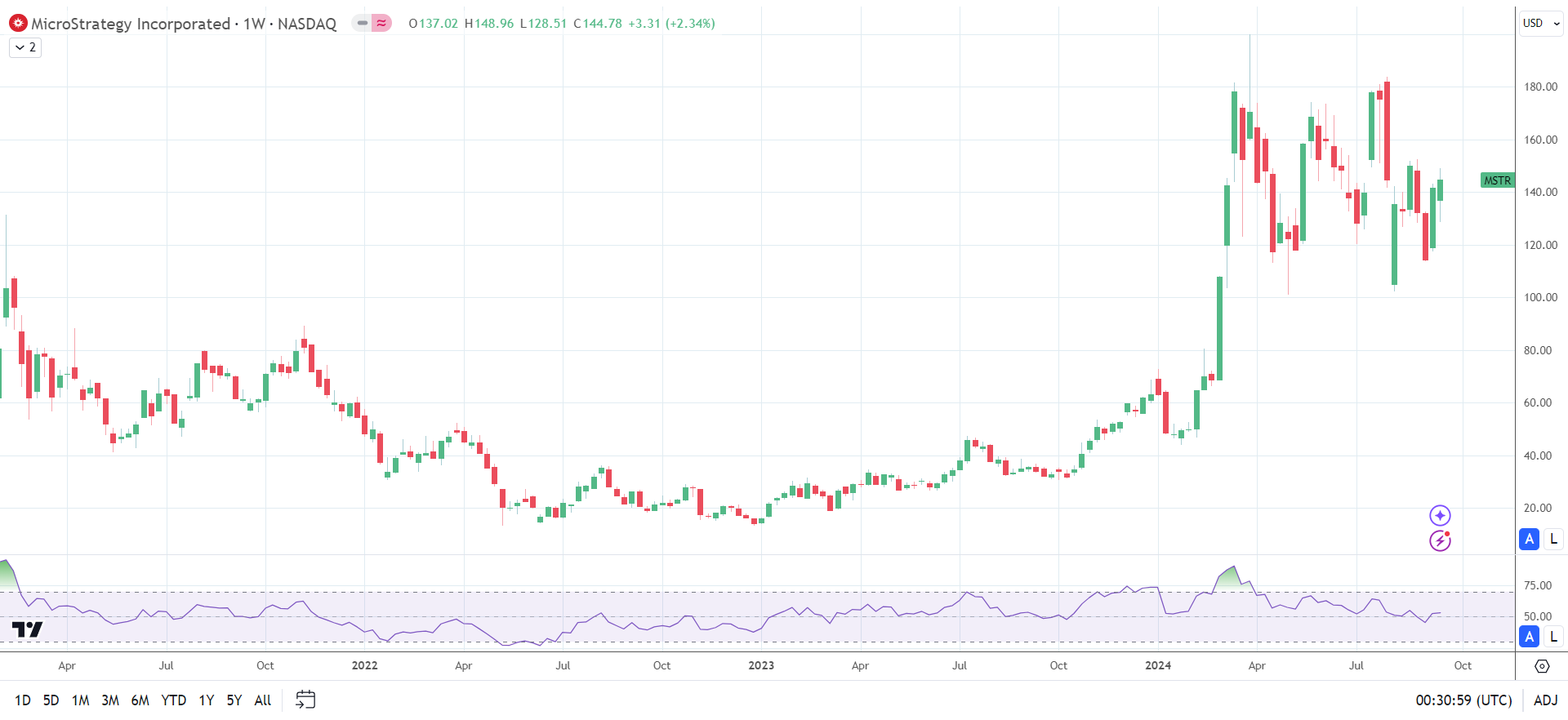Click the 140.00 price axis label
The width and height of the screenshot is (1568, 720).
click(1540, 192)
